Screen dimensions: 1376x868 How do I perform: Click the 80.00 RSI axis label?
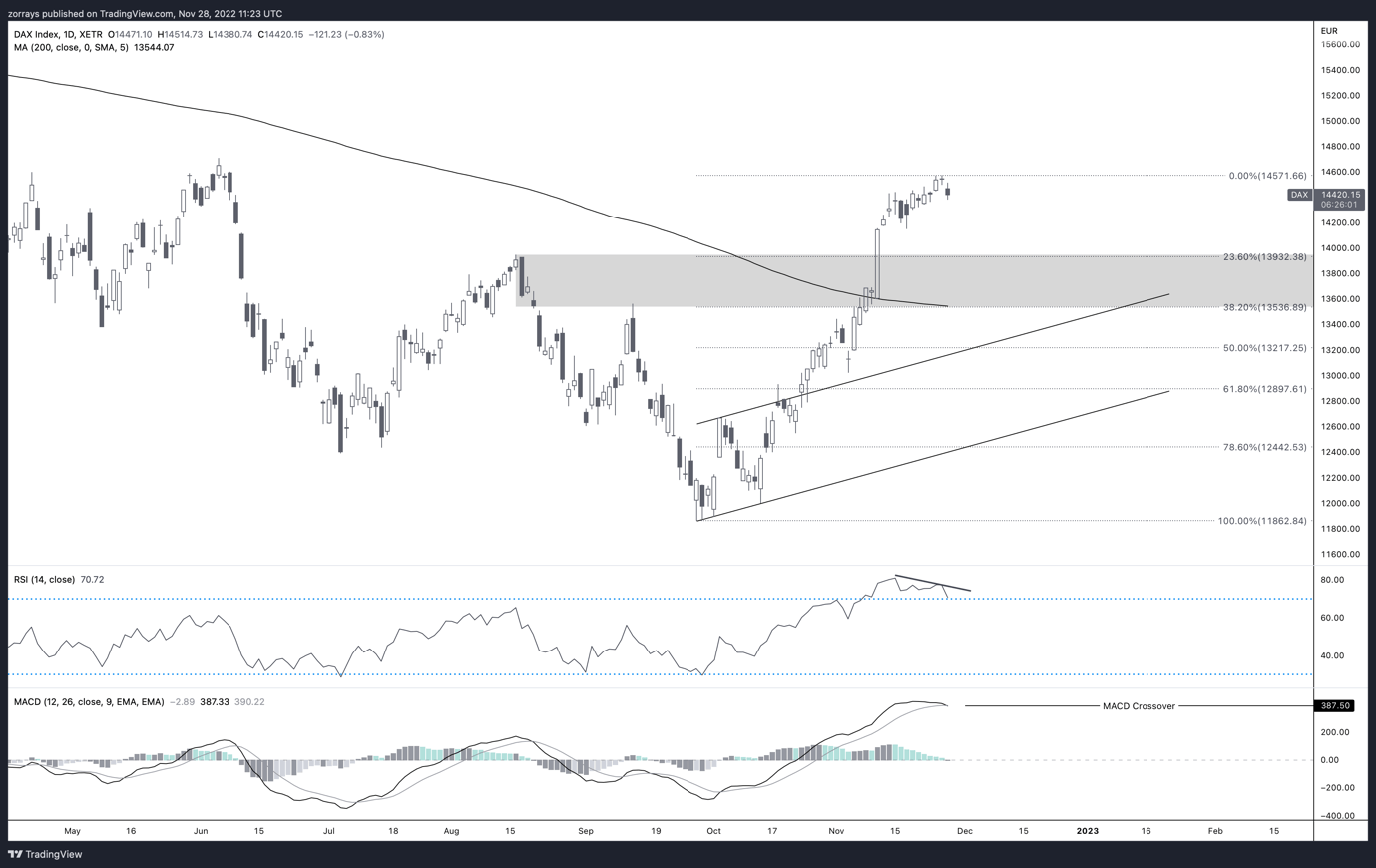1332,580
